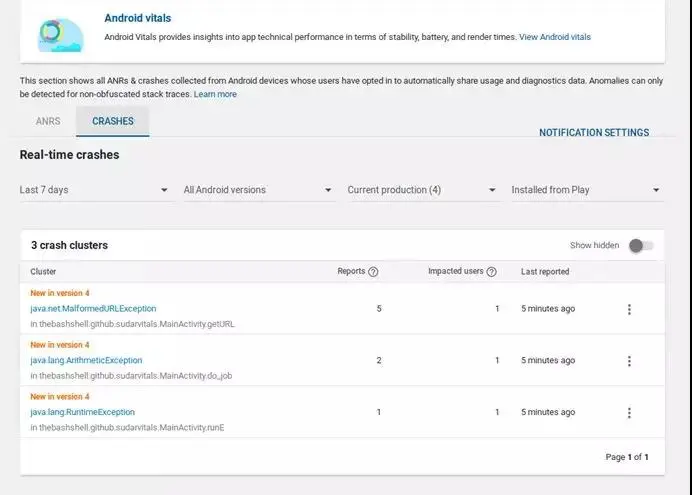Open more options for ArithmeticException cluster
The width and height of the screenshot is (692, 495).
(629, 361)
